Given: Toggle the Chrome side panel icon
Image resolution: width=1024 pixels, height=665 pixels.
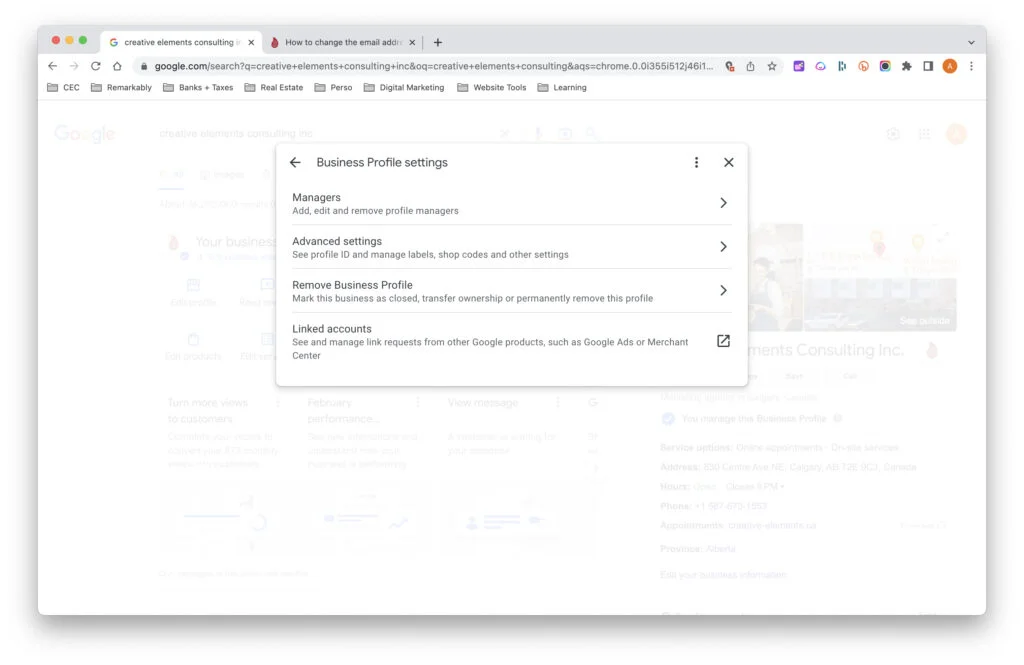Looking at the screenshot, I should click(928, 66).
